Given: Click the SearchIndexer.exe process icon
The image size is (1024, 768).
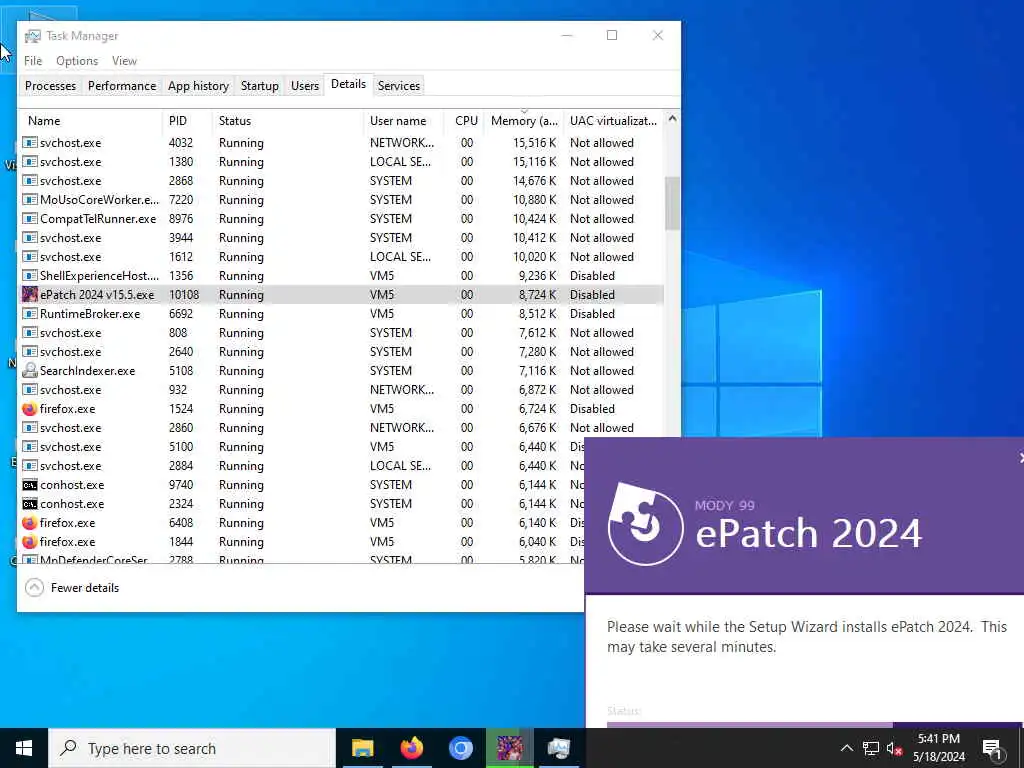Looking at the screenshot, I should pyautogui.click(x=29, y=370).
